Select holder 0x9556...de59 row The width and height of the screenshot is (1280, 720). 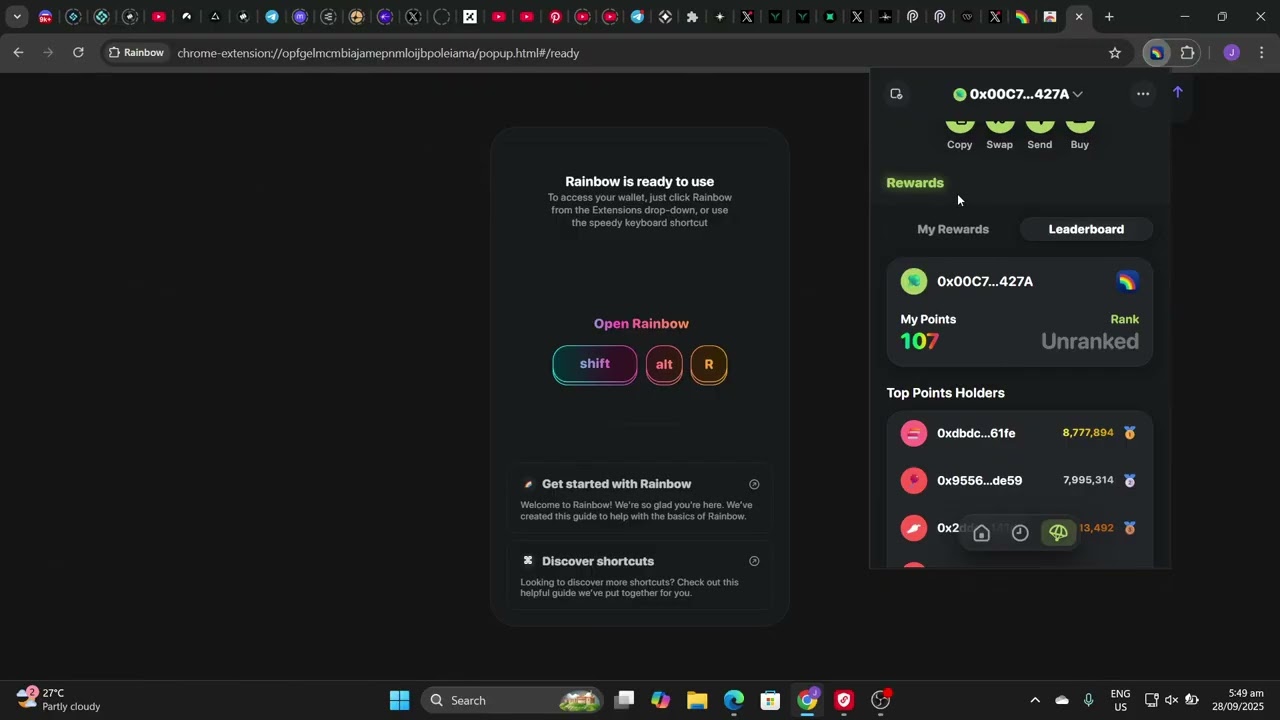(1020, 480)
